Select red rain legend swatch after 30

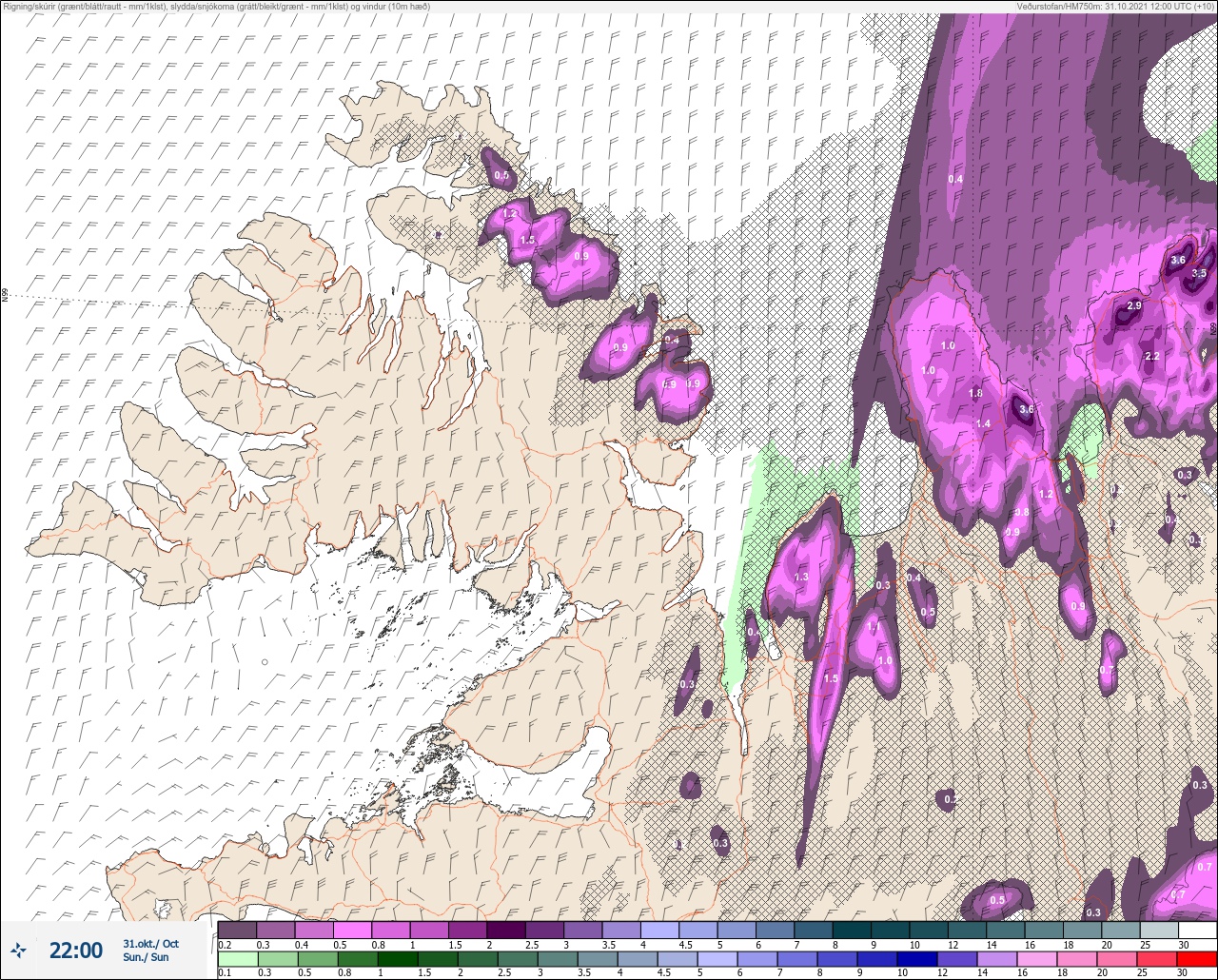1197,959
